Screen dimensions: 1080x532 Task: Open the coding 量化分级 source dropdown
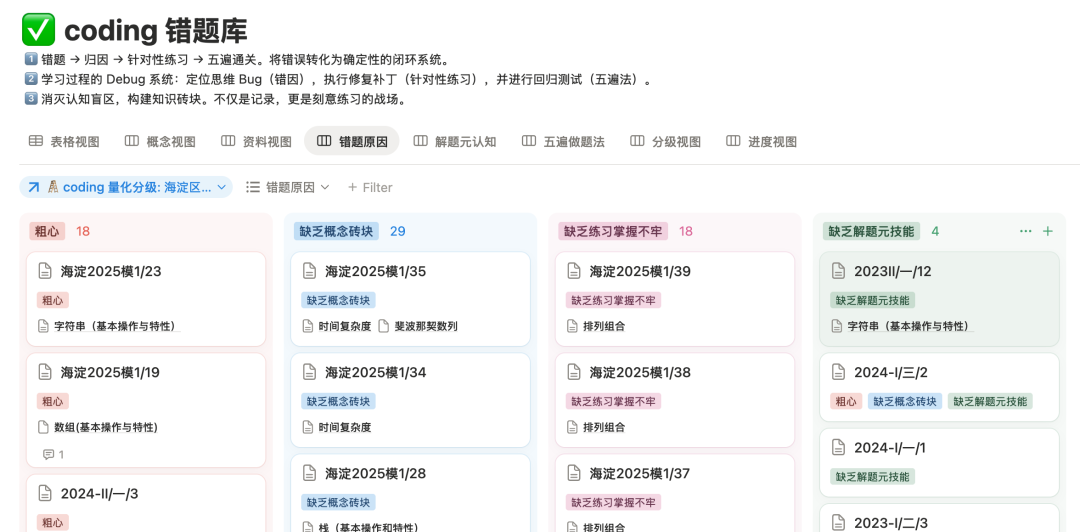click(126, 187)
